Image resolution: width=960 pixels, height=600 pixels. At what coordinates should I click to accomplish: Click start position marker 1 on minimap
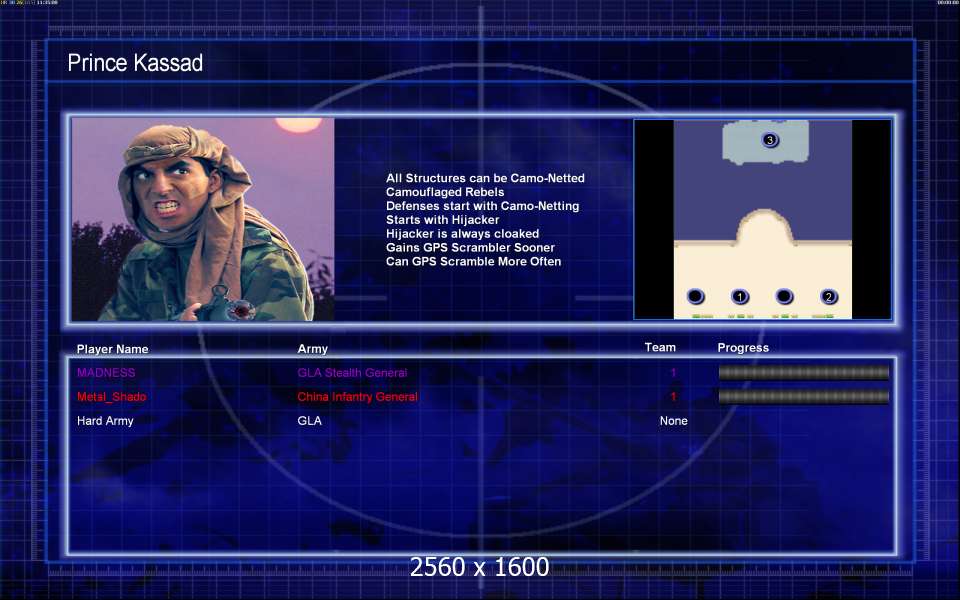[740, 297]
